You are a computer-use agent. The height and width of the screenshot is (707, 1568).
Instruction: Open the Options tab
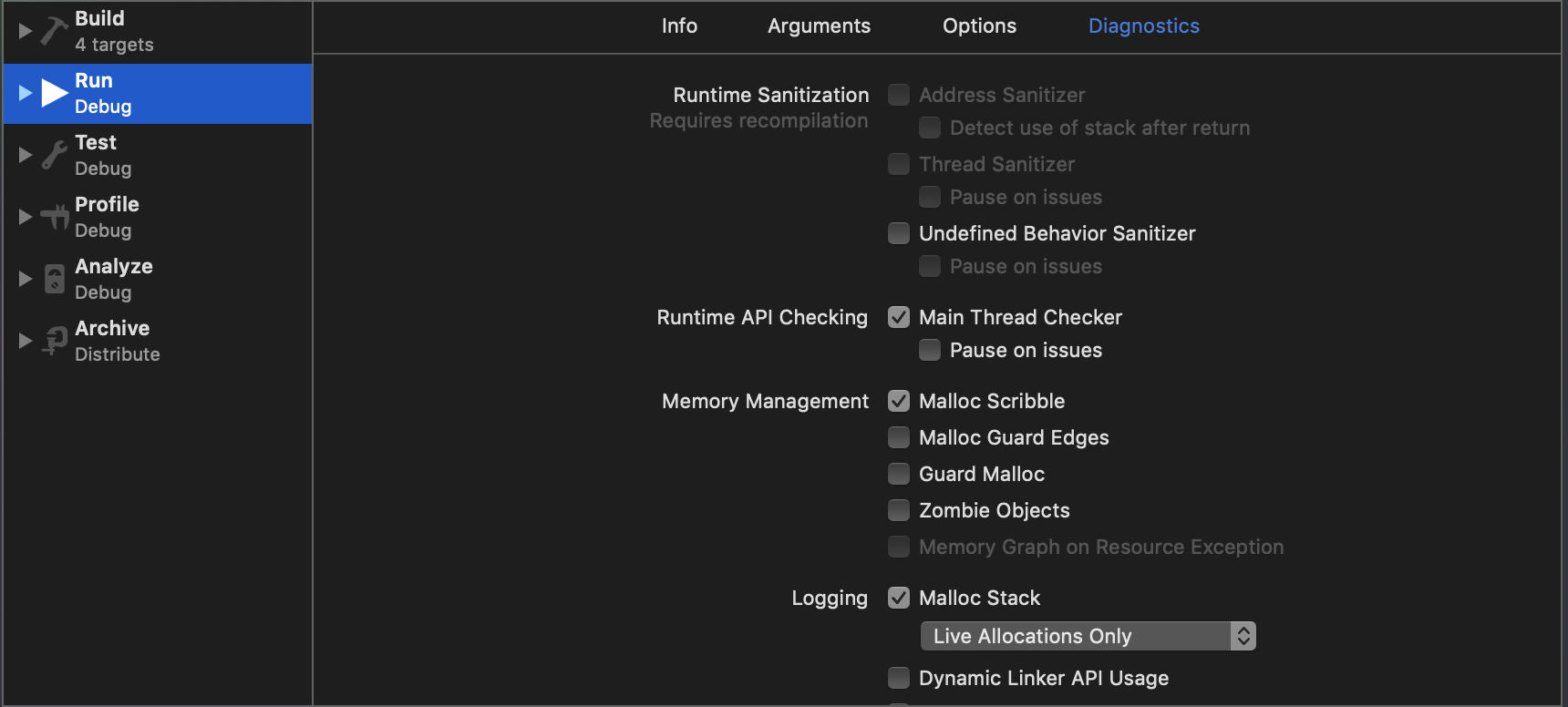click(979, 26)
